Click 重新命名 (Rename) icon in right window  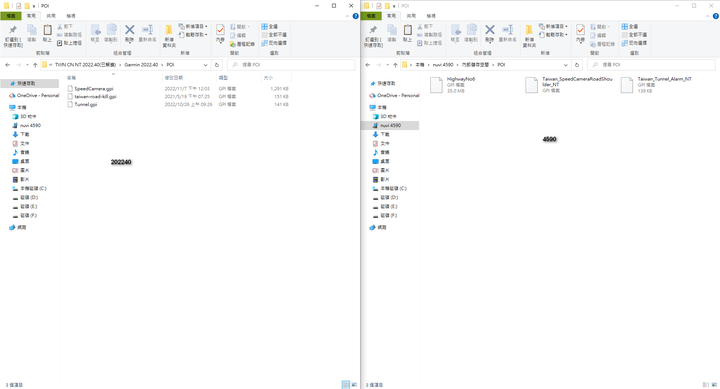coord(507,30)
